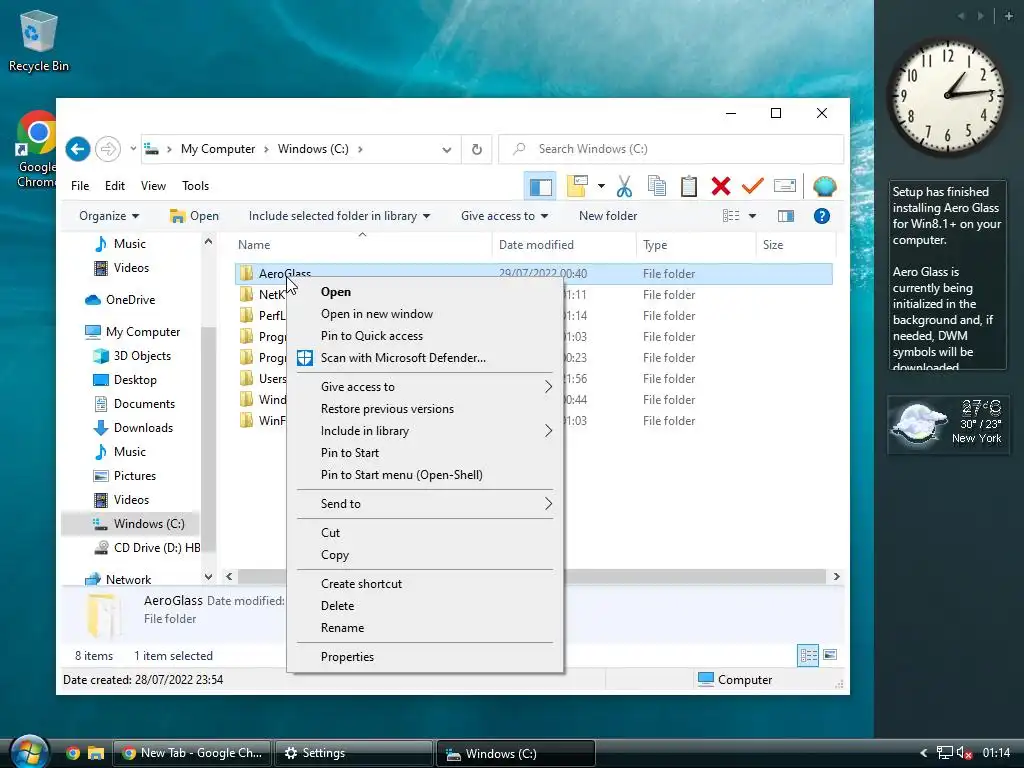Click the Copy toolbar icon

tap(656, 187)
